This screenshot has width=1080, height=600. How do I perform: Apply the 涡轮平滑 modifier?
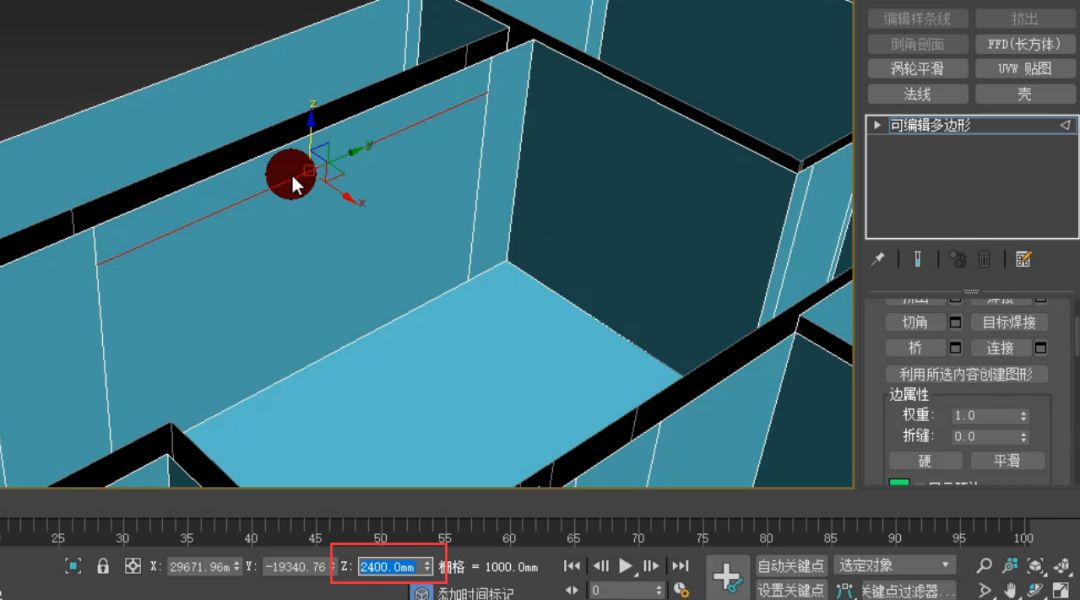pyautogui.click(x=917, y=69)
